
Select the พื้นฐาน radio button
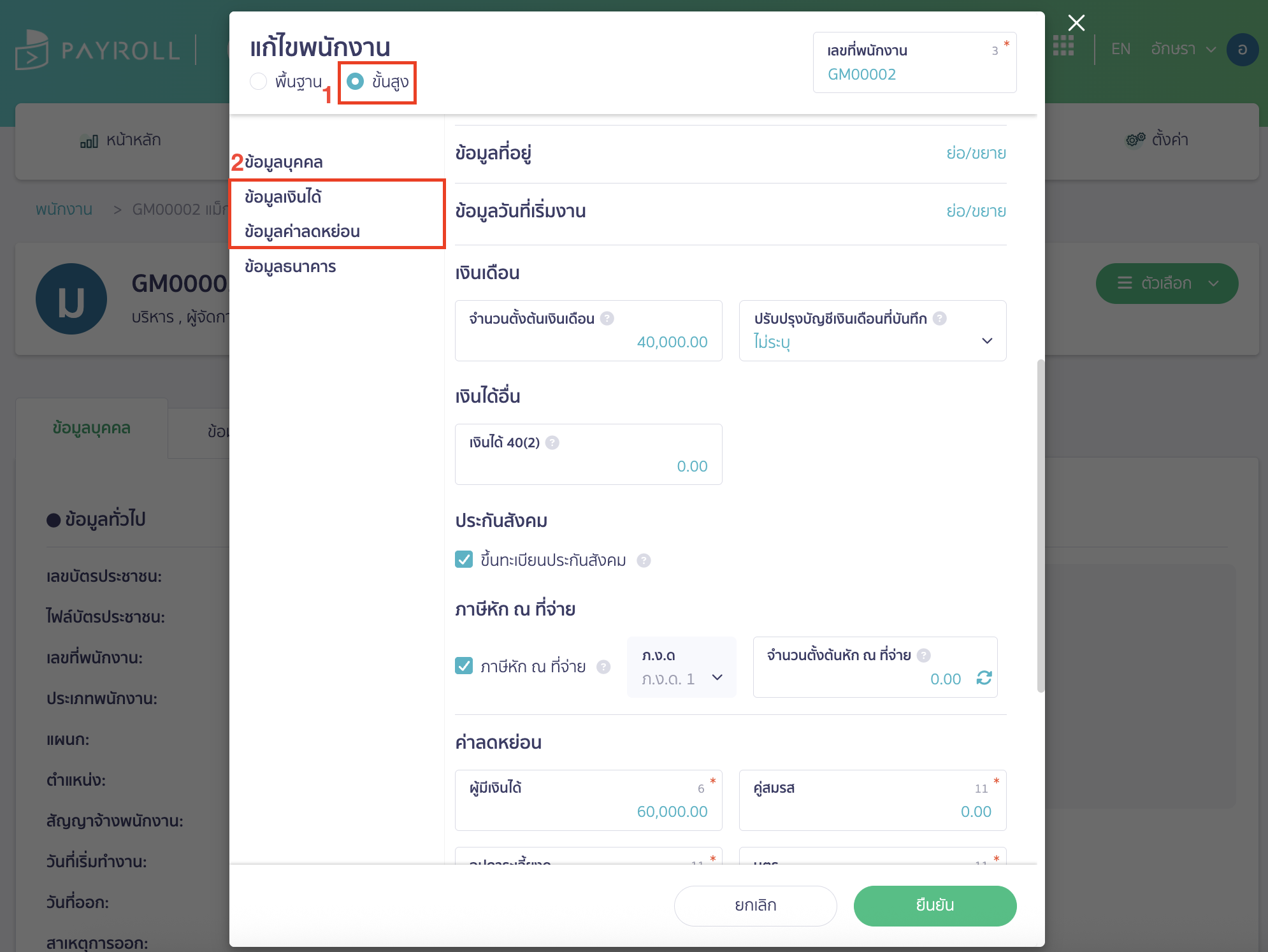coord(259,82)
